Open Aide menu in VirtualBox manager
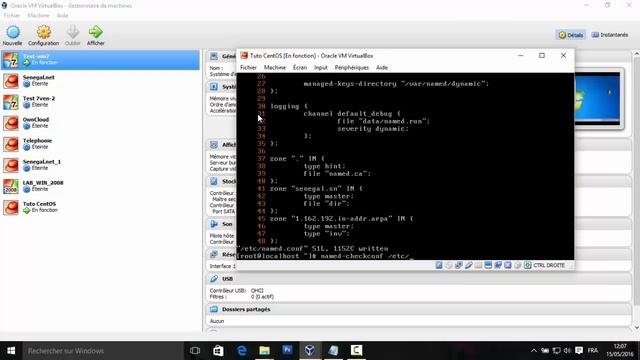Viewport: 640px width, 360px height. [62, 16]
